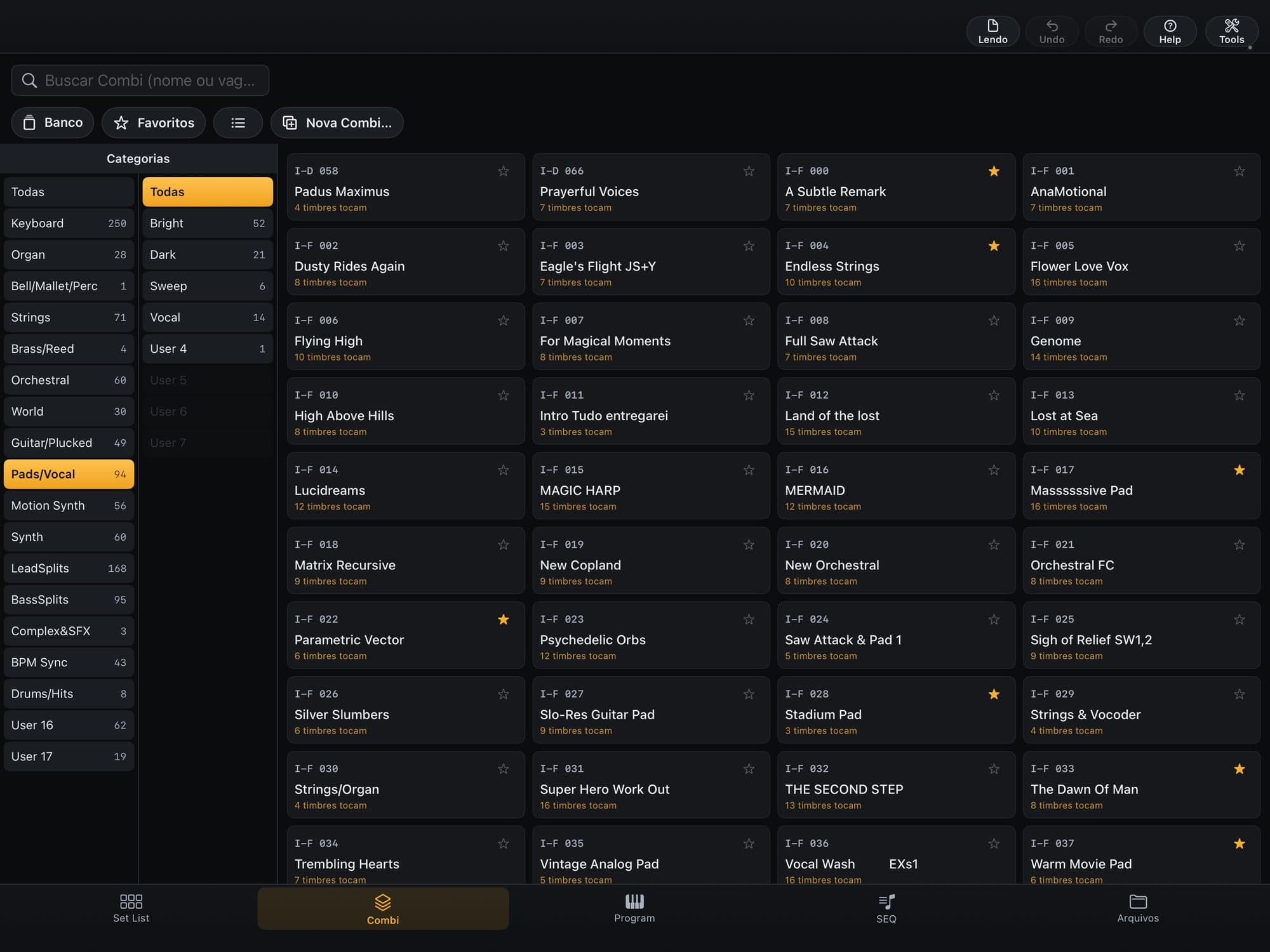Viewport: 1270px width, 952px height.
Task: Choose Todas in left category column
Action: click(x=69, y=192)
